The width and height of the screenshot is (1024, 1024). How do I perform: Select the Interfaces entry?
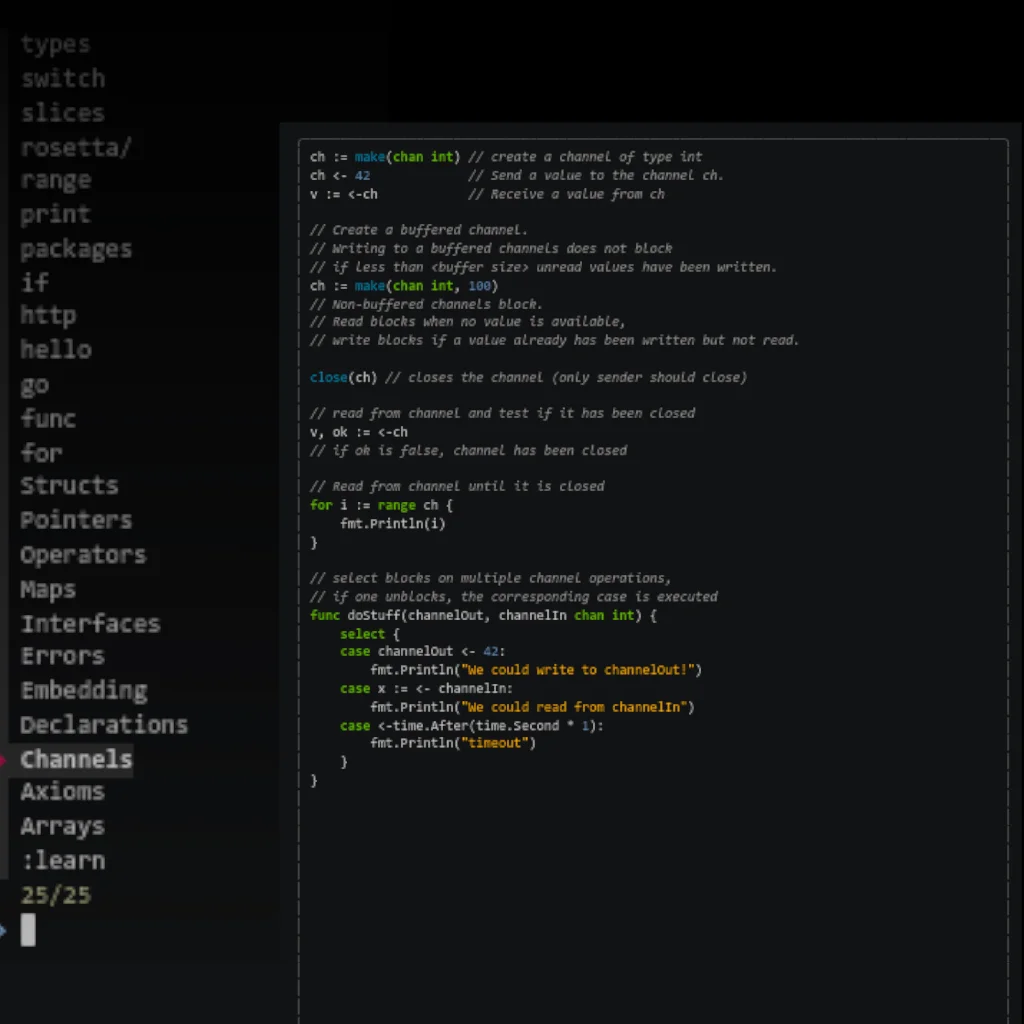91,623
